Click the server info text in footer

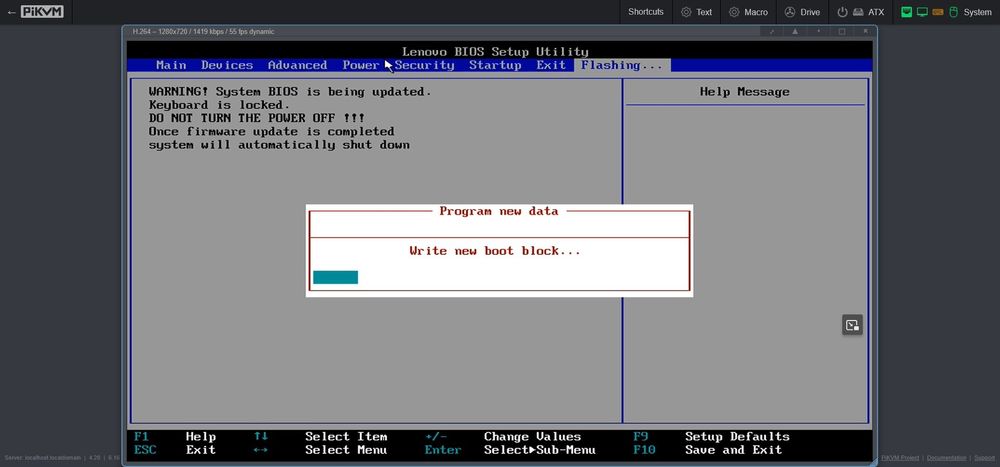click(x=61, y=457)
